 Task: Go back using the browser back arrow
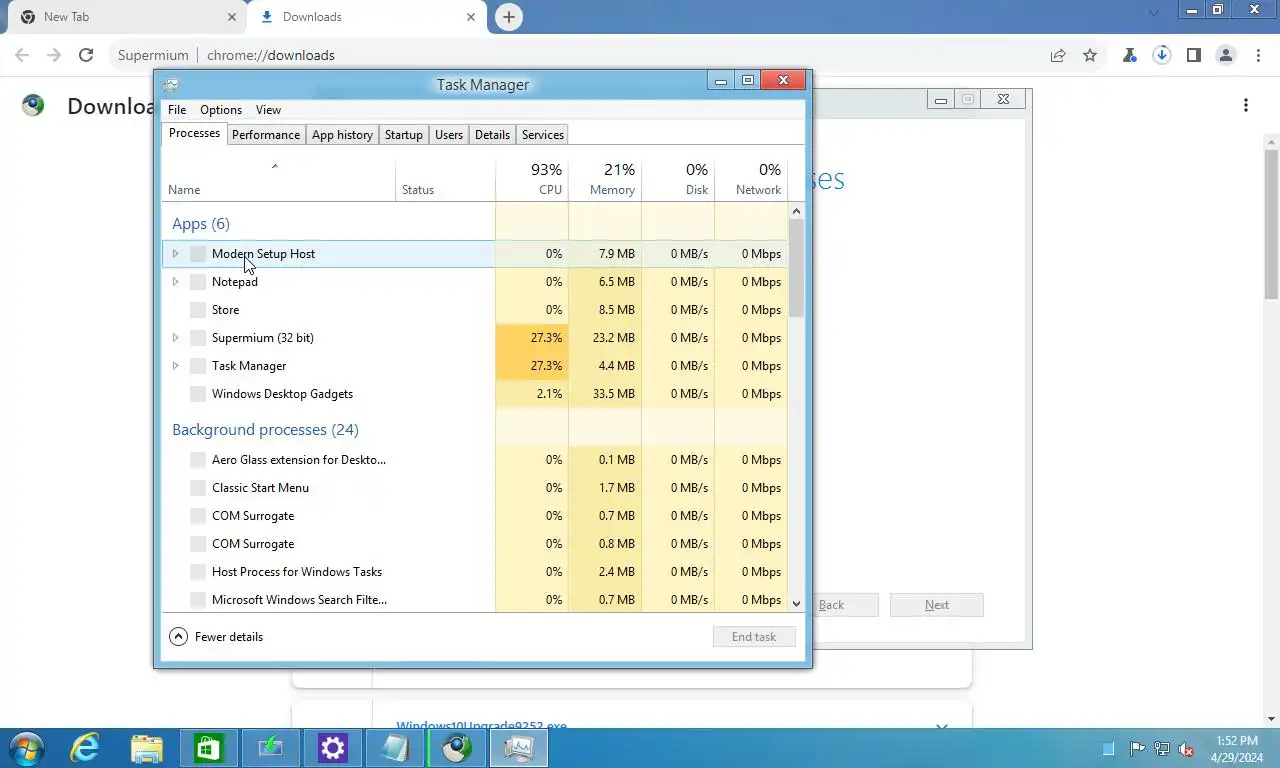click(x=22, y=55)
